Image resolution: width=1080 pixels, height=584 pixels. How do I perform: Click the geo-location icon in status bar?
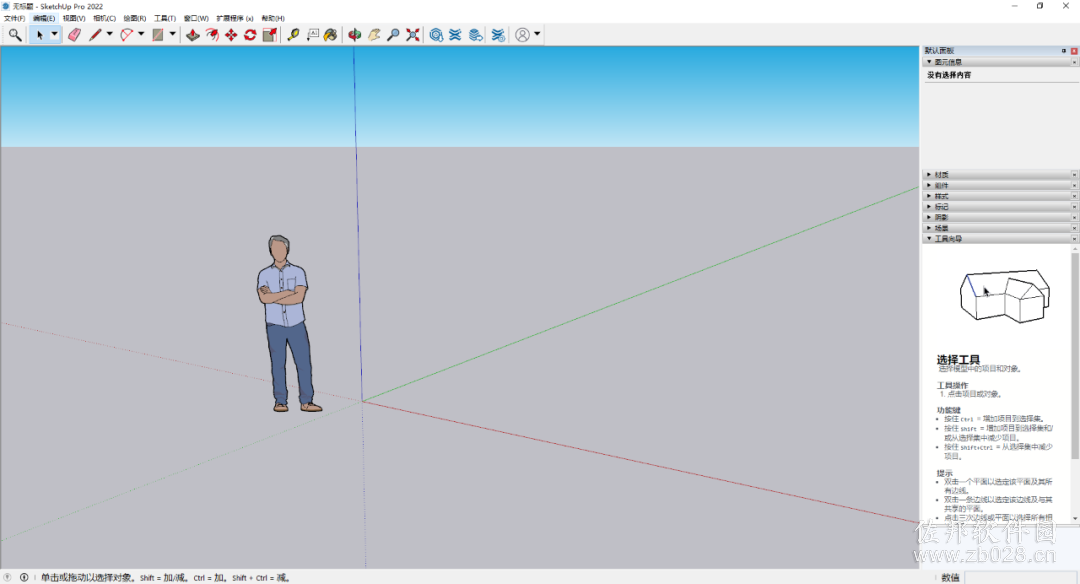8,578
